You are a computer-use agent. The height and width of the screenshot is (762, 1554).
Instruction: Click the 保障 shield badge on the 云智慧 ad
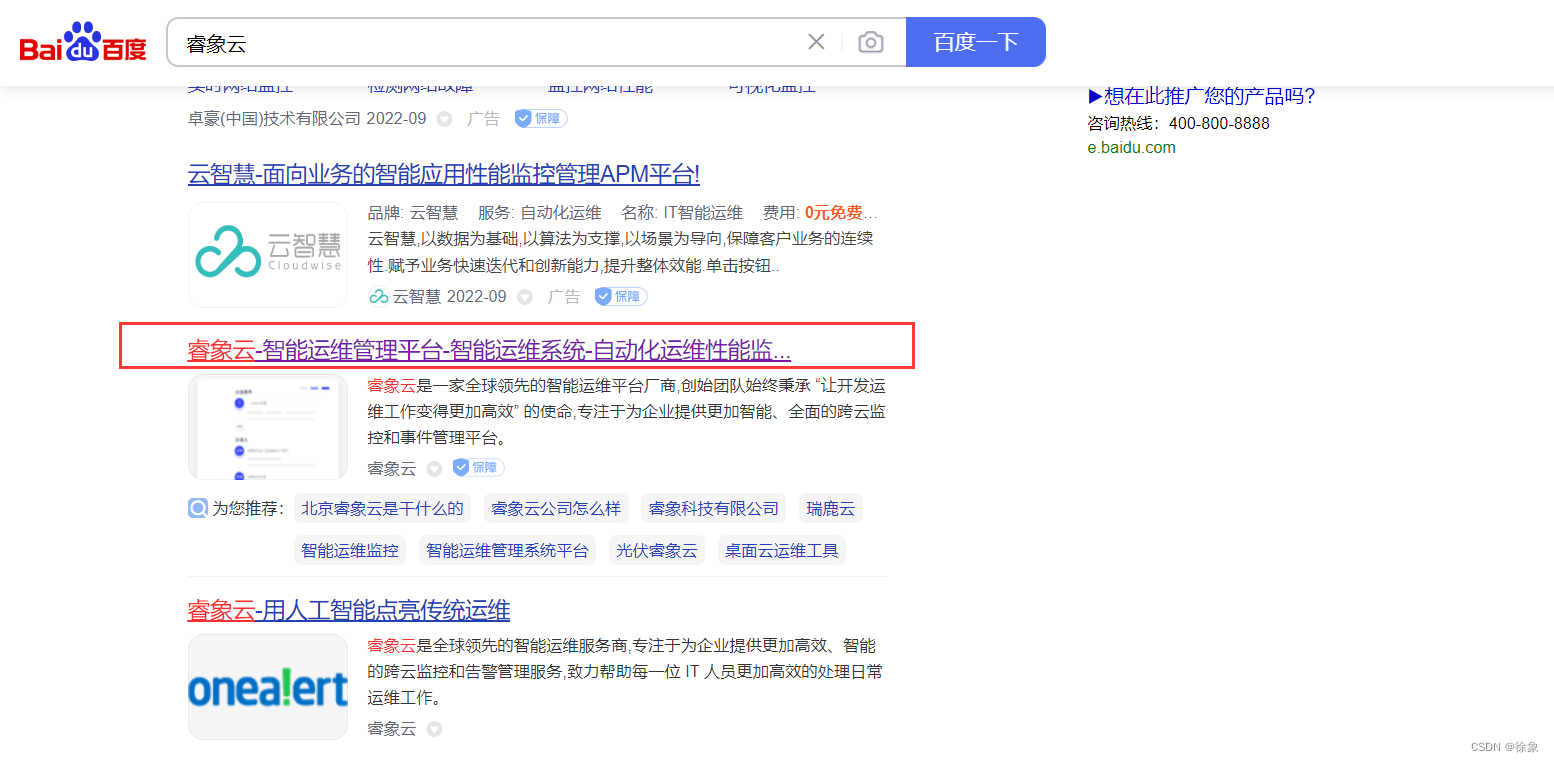click(x=620, y=296)
